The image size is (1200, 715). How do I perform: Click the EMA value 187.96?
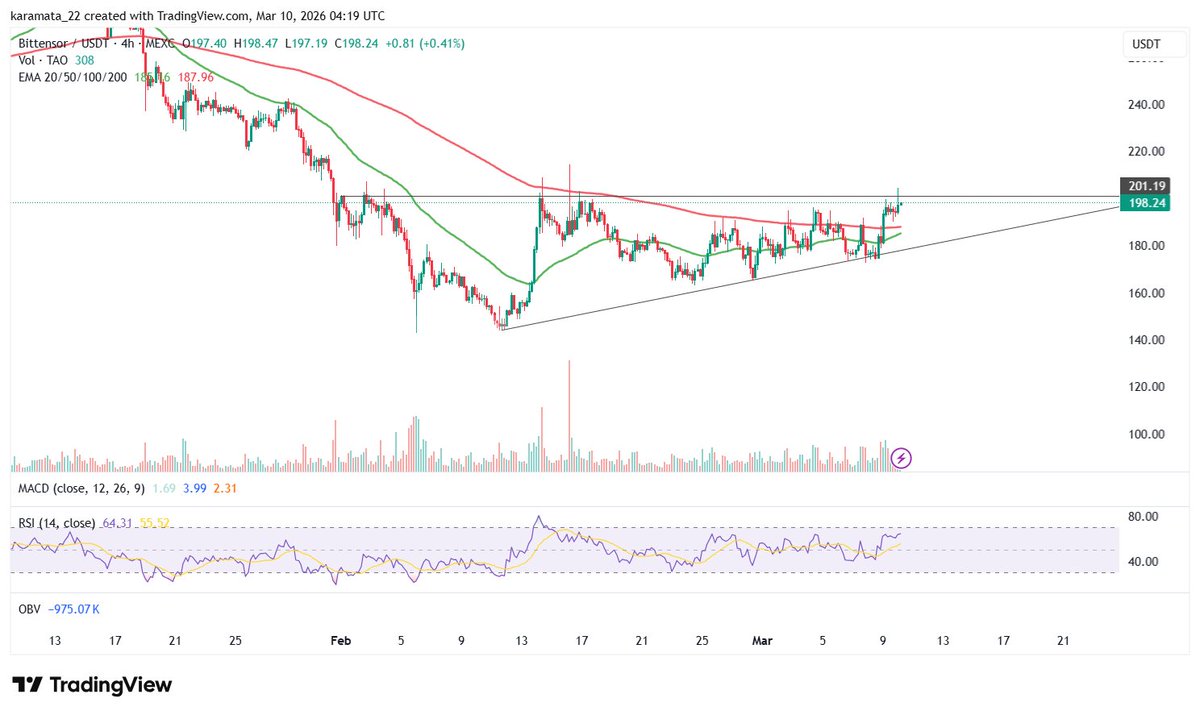pos(194,77)
